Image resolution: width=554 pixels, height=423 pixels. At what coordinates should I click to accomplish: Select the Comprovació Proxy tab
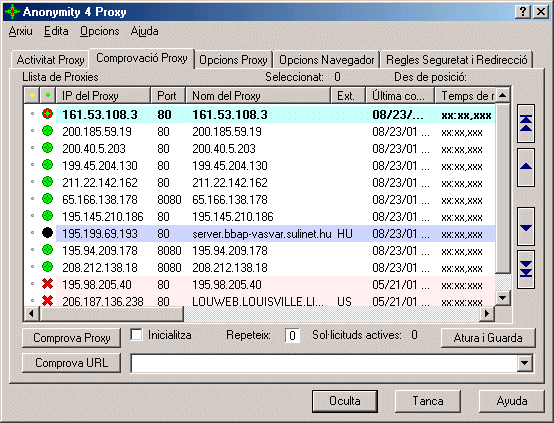tap(142, 58)
